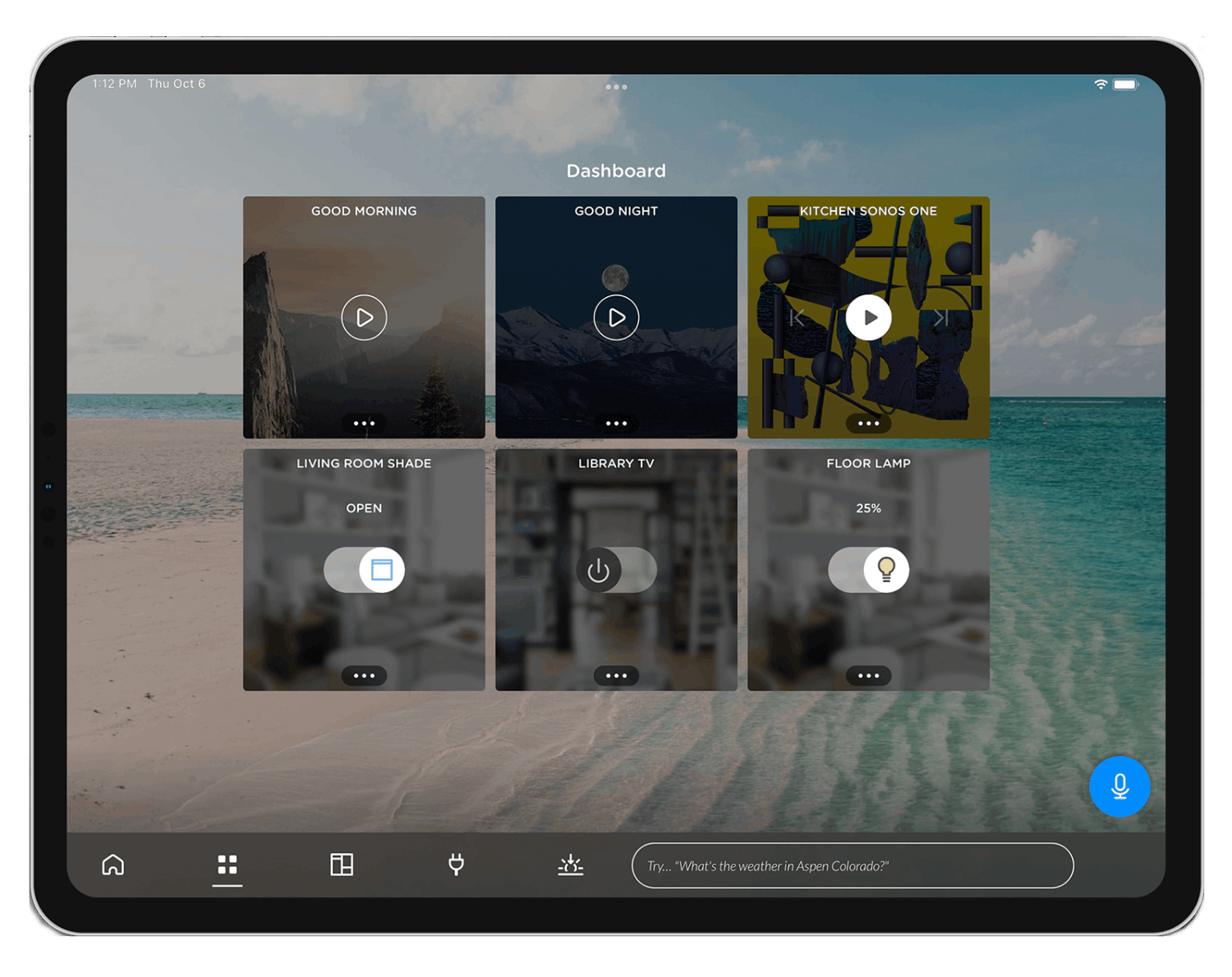
Task: Open more options for Good Morning tile
Action: [364, 424]
